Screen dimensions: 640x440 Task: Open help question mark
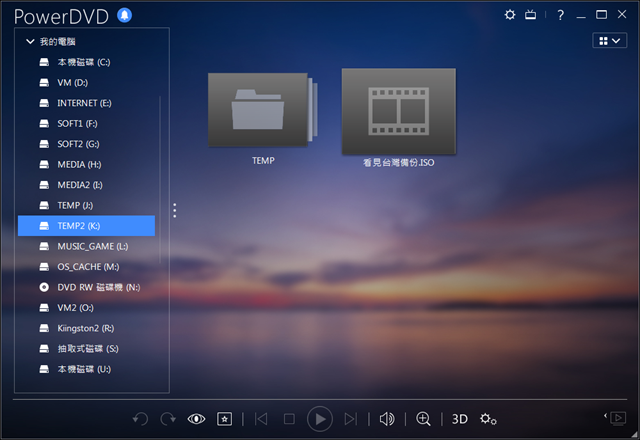click(x=560, y=16)
